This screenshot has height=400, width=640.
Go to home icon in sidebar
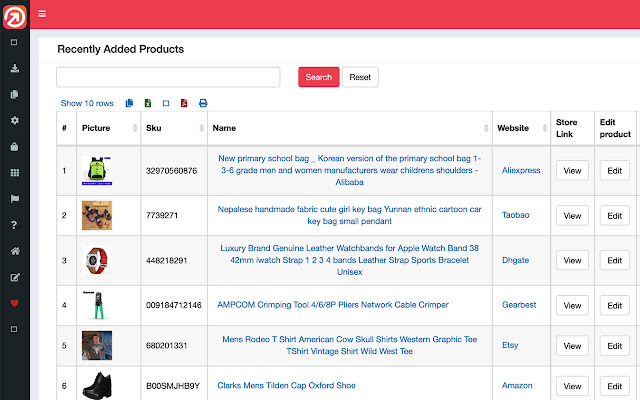pyautogui.click(x=14, y=251)
